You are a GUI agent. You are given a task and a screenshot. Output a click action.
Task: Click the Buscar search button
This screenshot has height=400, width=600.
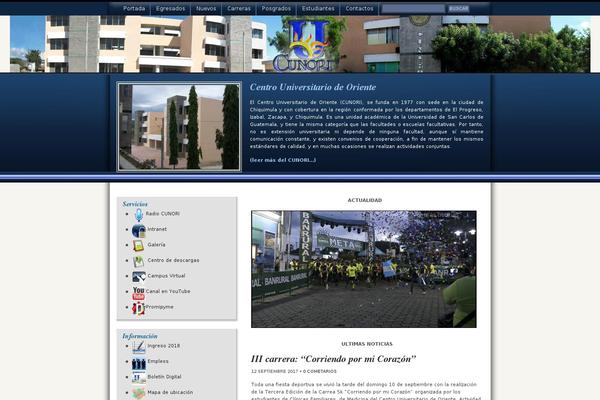[x=458, y=8]
